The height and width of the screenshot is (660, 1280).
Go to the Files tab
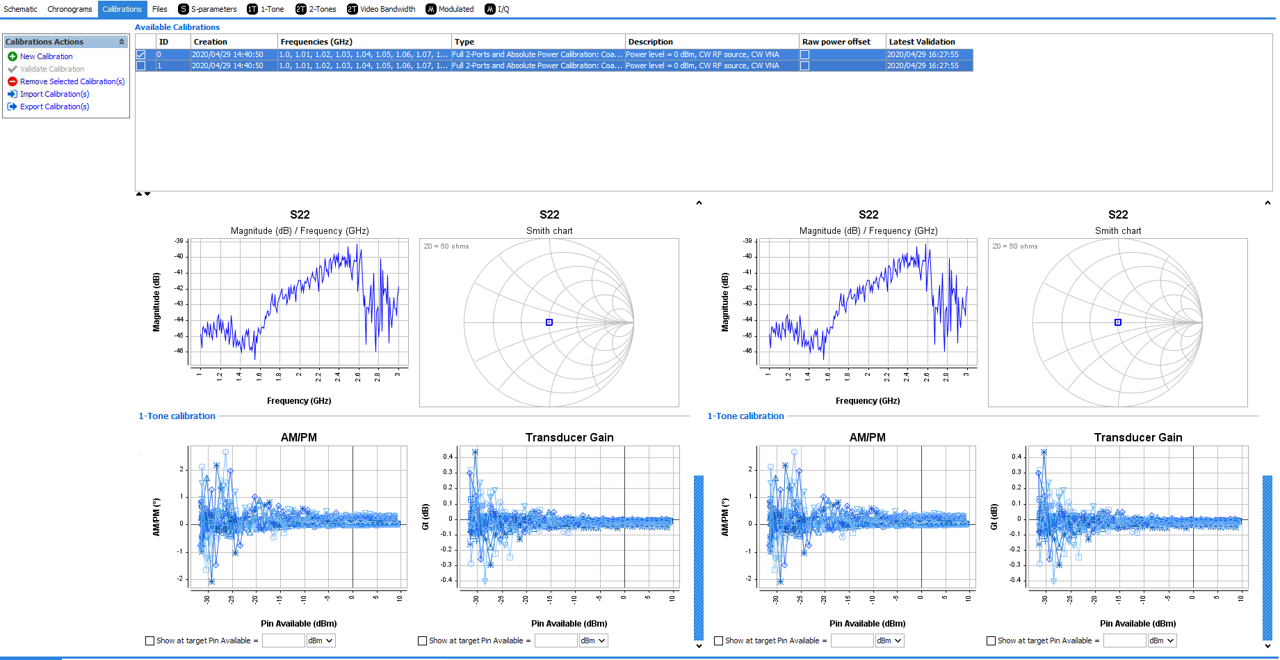pyautogui.click(x=160, y=9)
